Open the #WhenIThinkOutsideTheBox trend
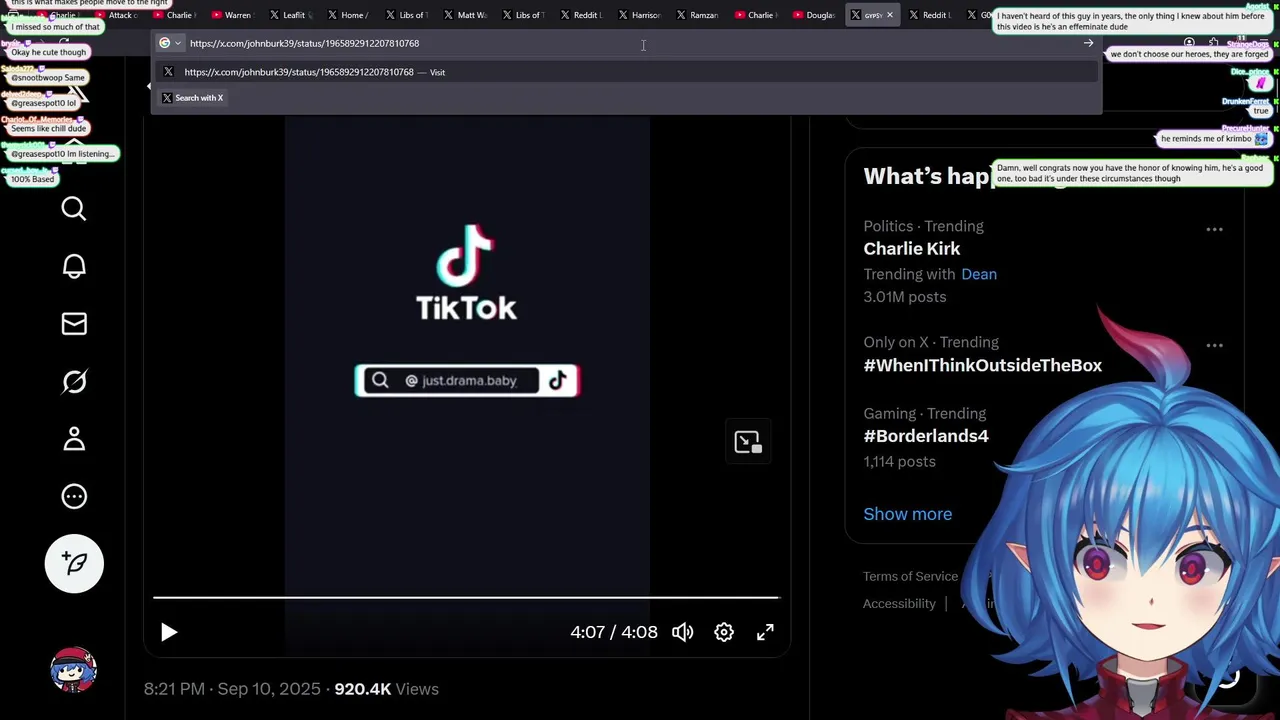Viewport: 1280px width, 720px height. coord(983,365)
